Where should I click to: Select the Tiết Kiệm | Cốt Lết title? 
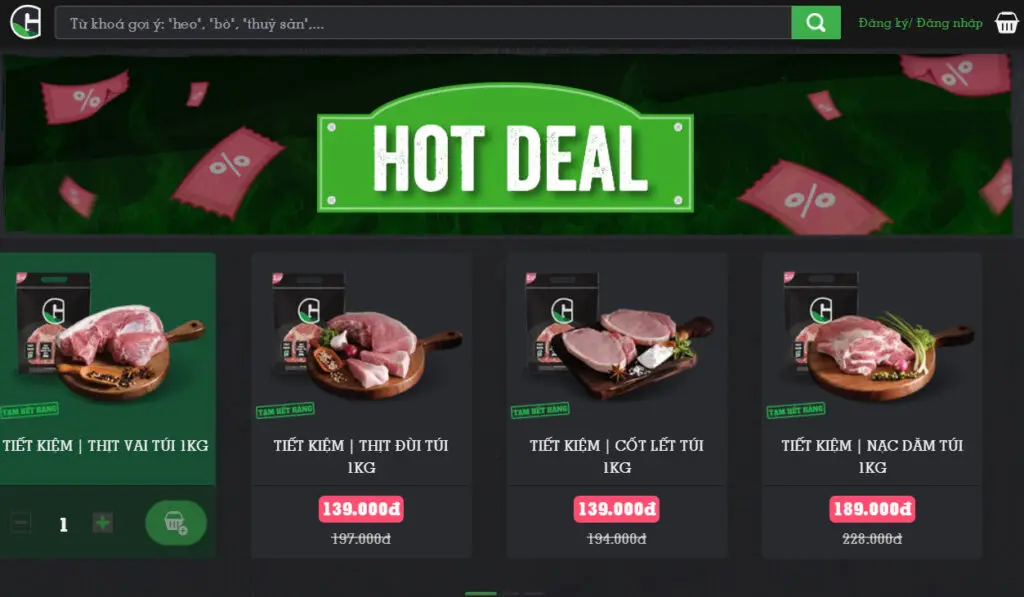point(616,456)
